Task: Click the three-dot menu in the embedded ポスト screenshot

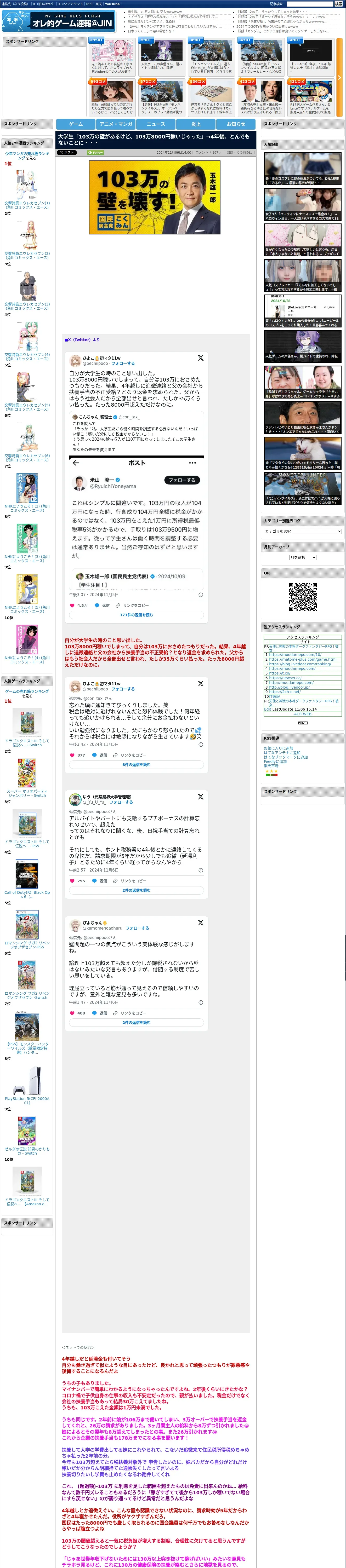Action: point(192,463)
